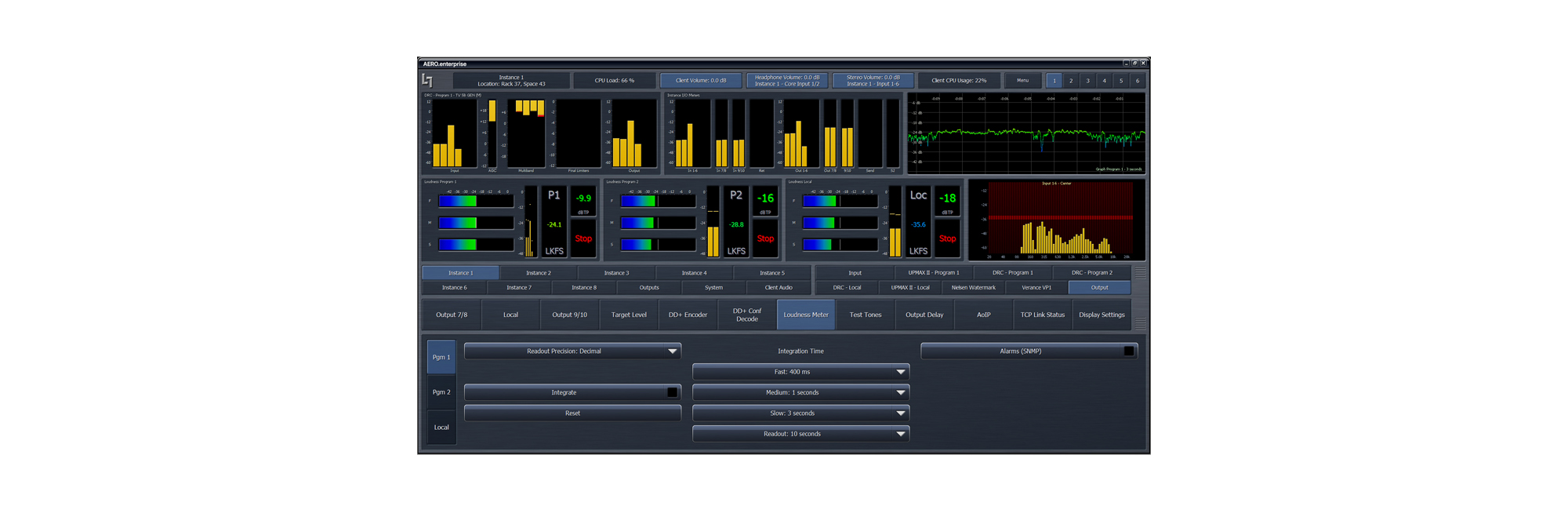Open the AoIP page
The height and width of the screenshot is (510, 1568).
click(983, 315)
